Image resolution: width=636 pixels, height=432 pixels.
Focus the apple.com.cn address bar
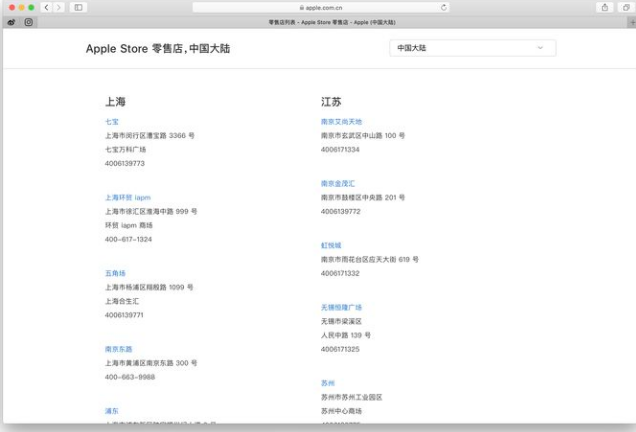click(x=321, y=7)
